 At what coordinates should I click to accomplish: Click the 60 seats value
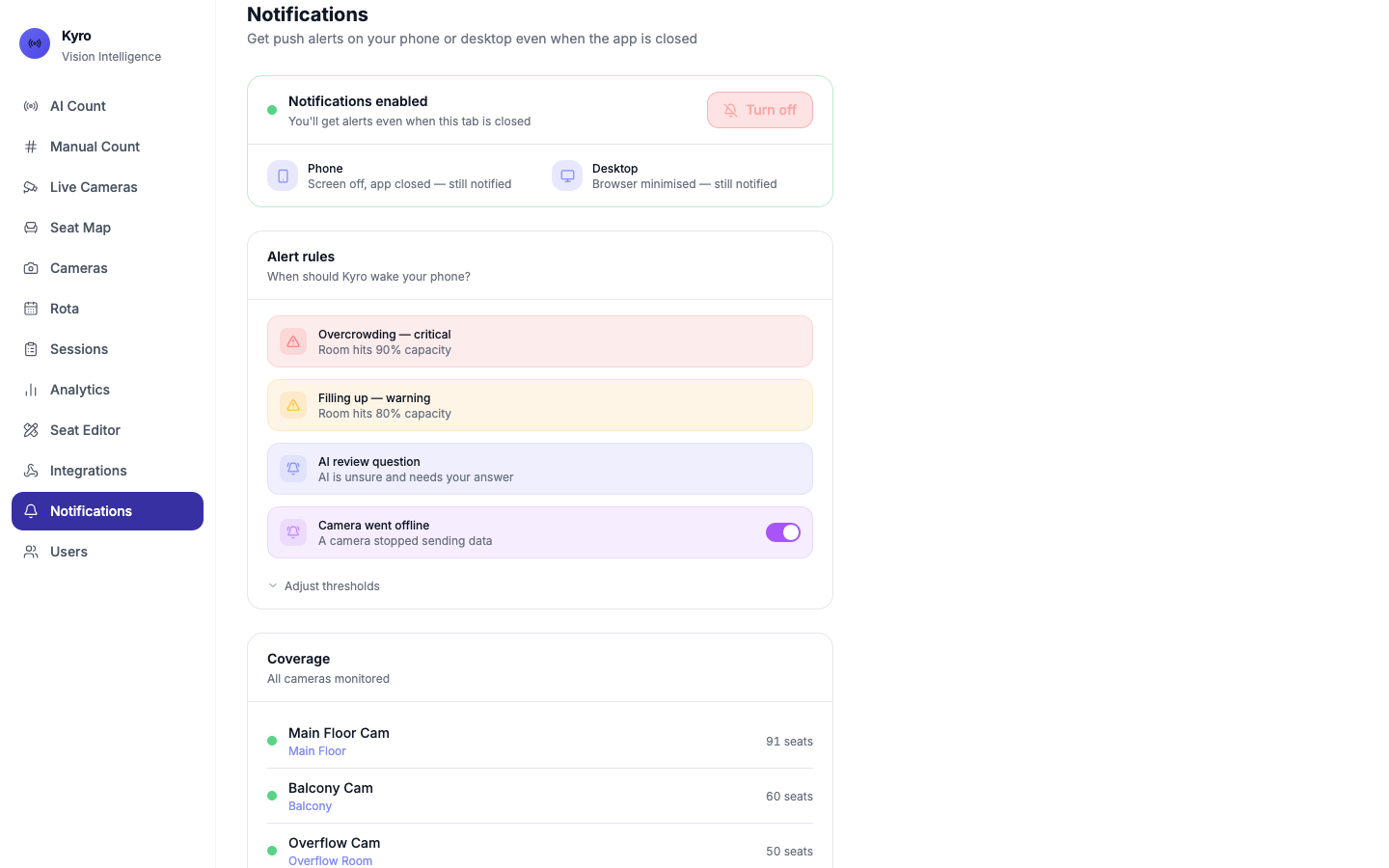point(789,797)
